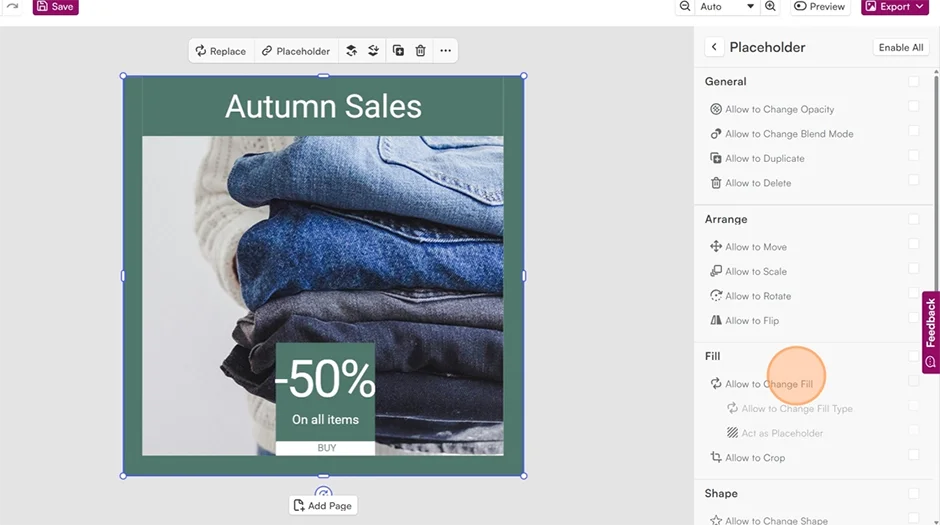940x525 pixels.
Task: Enable Allow to Duplicate checkbox
Action: pyautogui.click(x=914, y=155)
